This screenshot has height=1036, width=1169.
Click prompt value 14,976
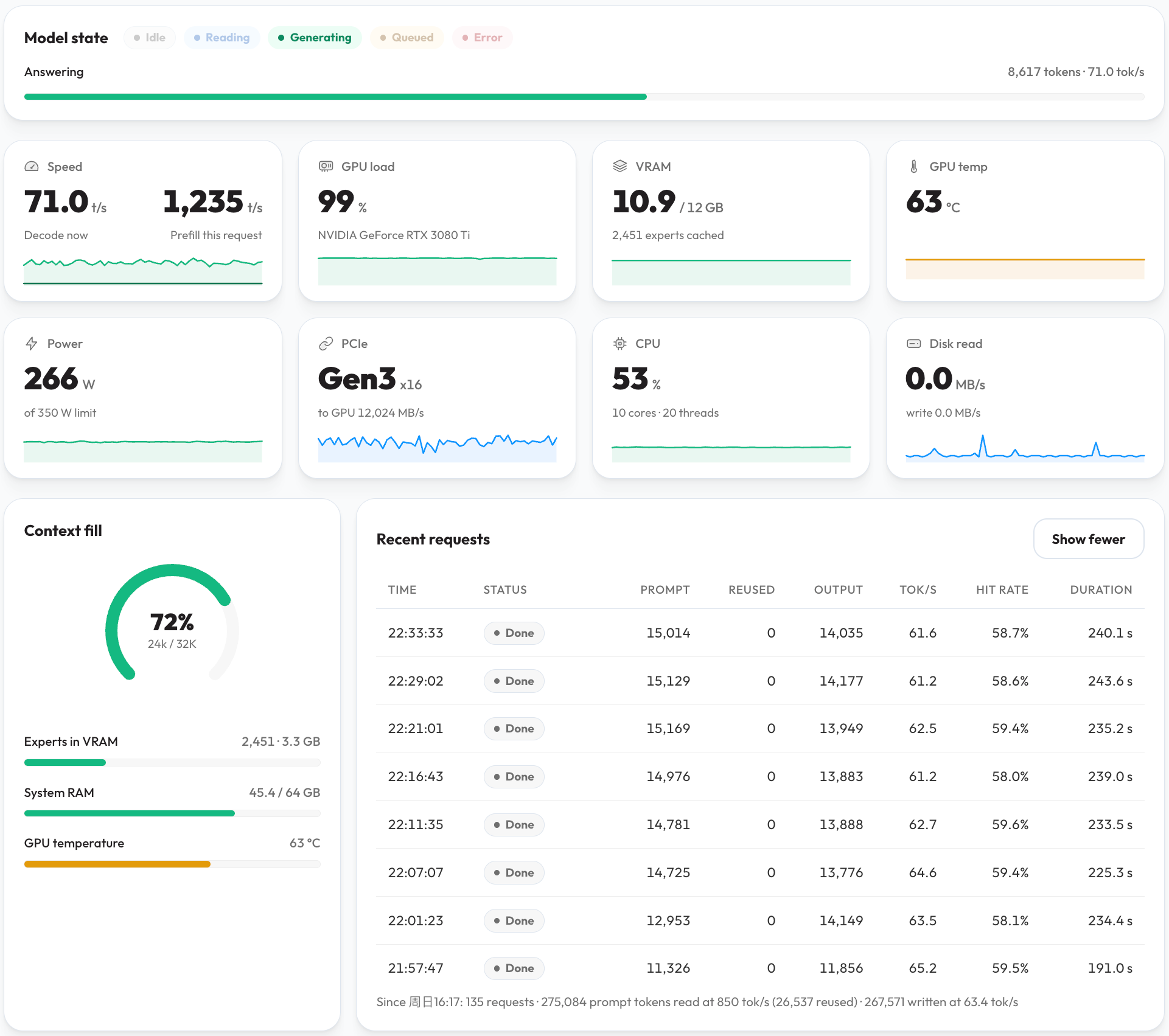pyautogui.click(x=668, y=777)
